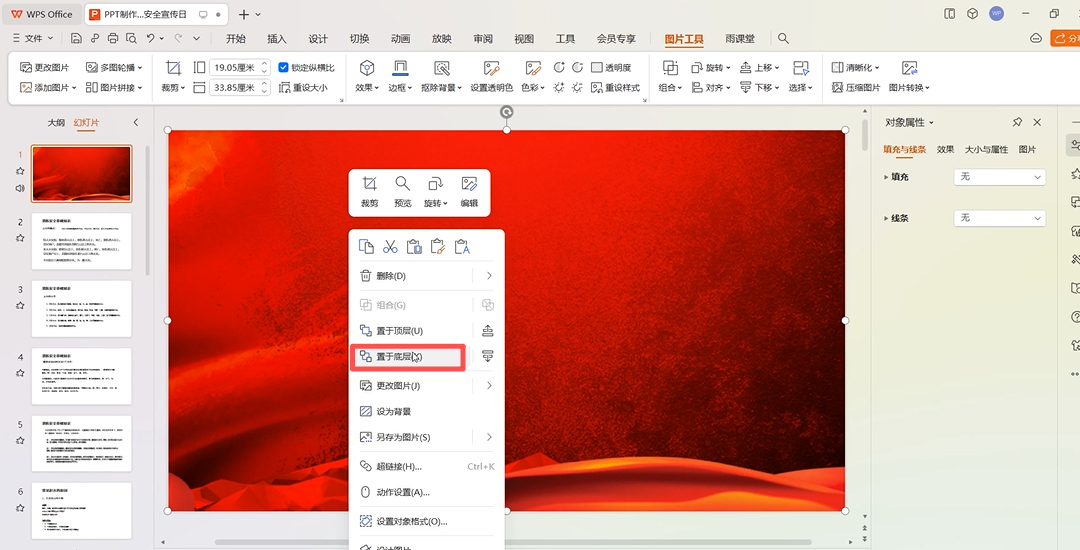The width and height of the screenshot is (1080, 550).
Task: Click 压缩图片 in the ribbon
Action: (855, 87)
